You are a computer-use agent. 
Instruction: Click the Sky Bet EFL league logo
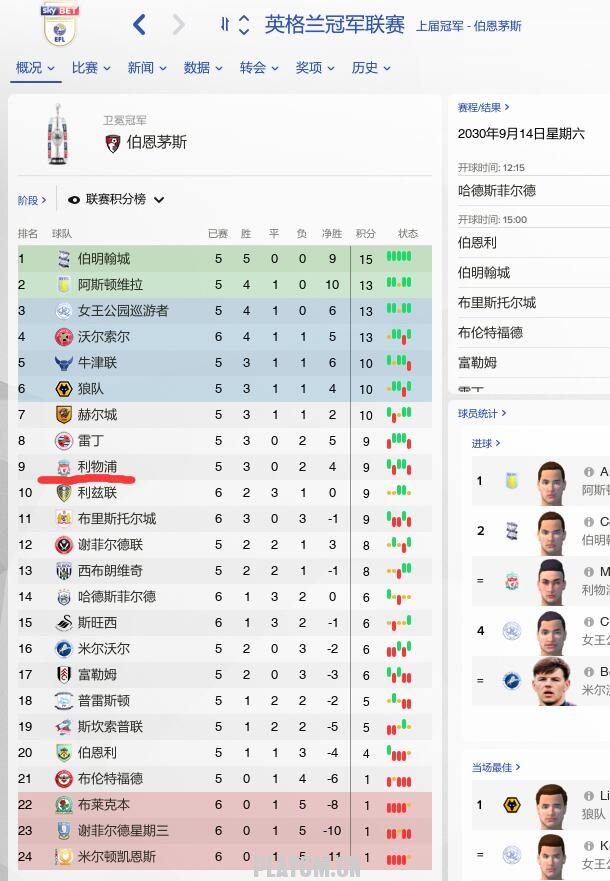pyautogui.click(x=60, y=26)
